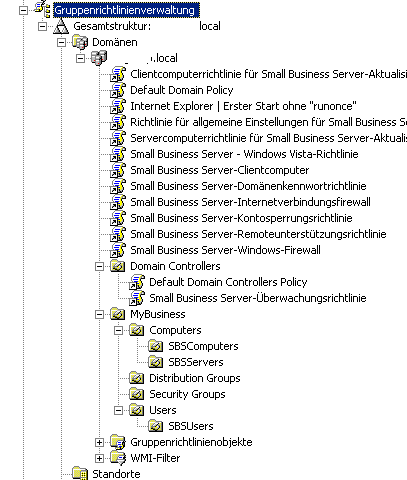The width and height of the screenshot is (407, 480).
Task: Expand the Gruppenrichtlinienobjekte node
Action: pos(99,442)
